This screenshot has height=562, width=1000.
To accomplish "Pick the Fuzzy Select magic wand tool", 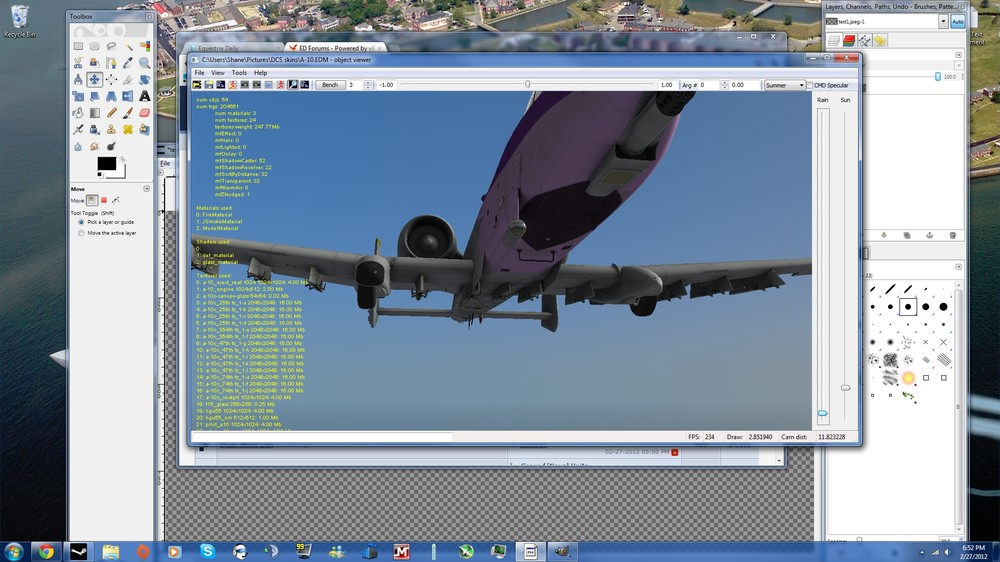I will click(128, 46).
